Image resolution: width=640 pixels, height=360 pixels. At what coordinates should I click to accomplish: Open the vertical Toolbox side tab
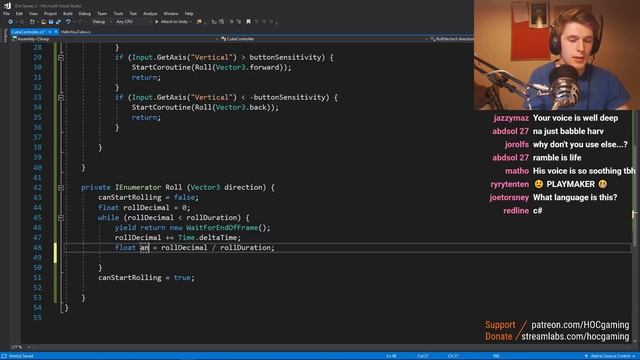[5, 36]
